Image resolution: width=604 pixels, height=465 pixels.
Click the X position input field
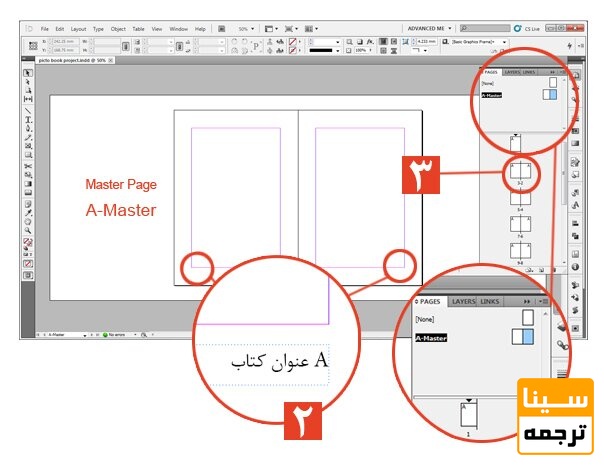coord(63,41)
